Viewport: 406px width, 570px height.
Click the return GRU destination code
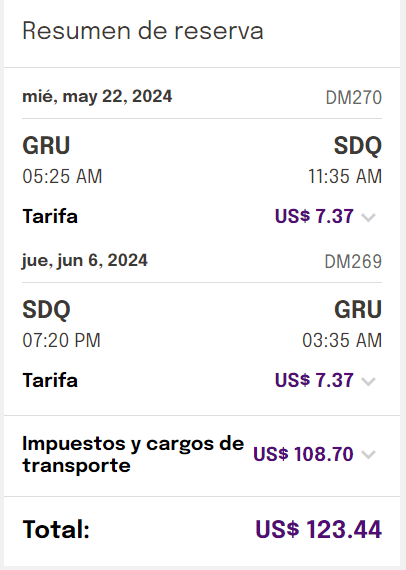(x=358, y=310)
